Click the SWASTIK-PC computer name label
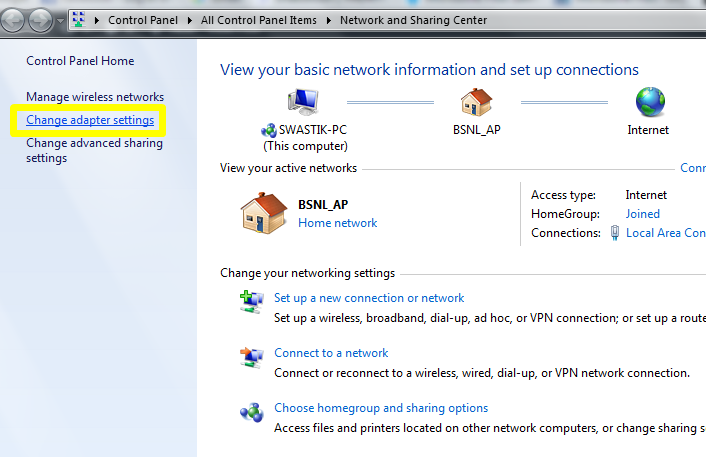Screen dimensions: 706x457 point(313,130)
